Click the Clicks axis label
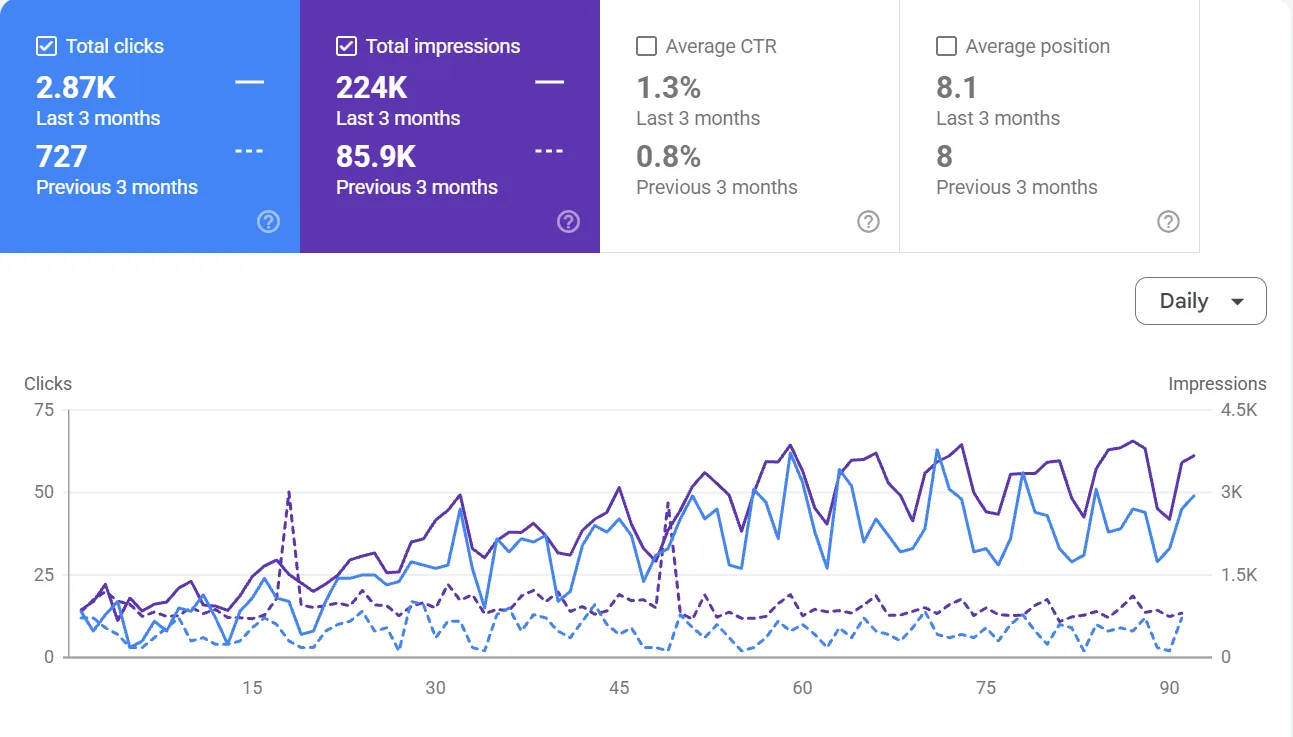 [x=48, y=384]
